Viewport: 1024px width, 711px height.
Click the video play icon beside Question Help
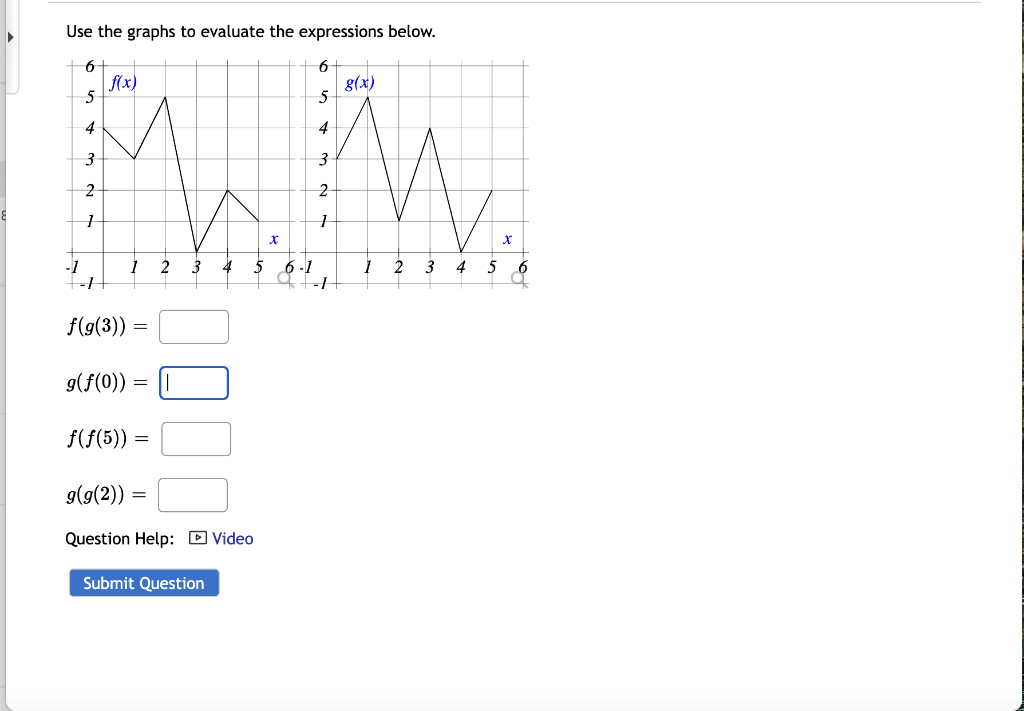coord(199,538)
